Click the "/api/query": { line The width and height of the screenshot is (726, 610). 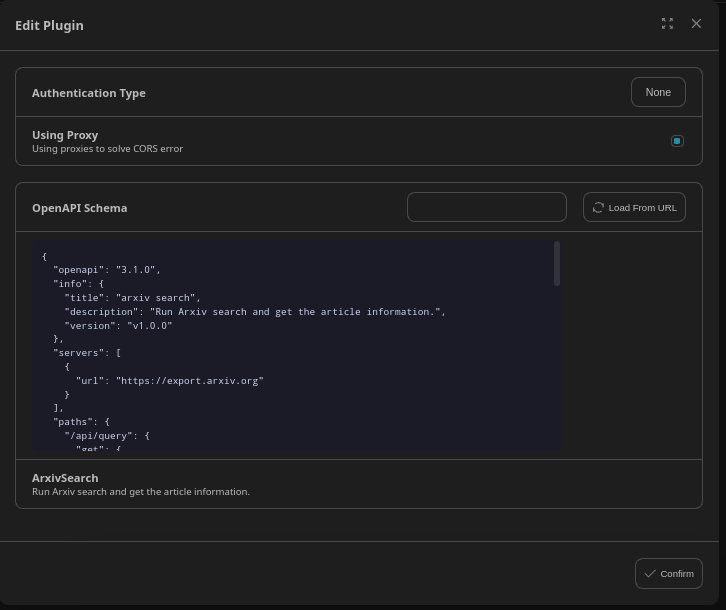coord(107,436)
